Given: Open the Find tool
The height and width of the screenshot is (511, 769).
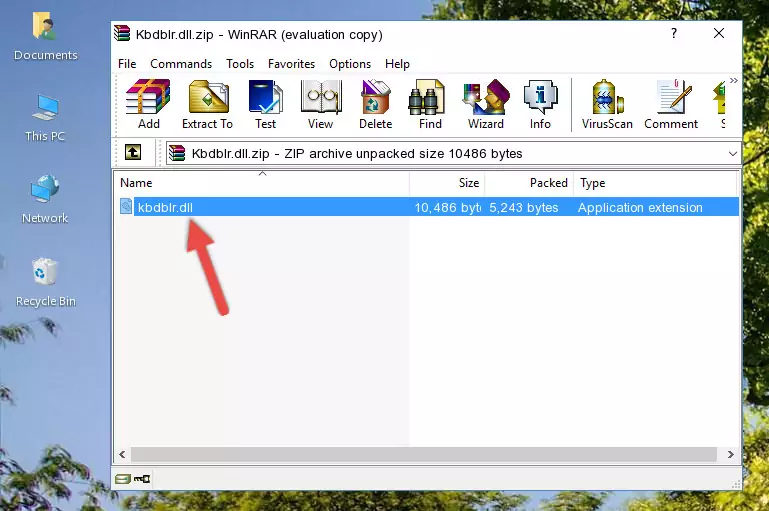Looking at the screenshot, I should pyautogui.click(x=430, y=104).
